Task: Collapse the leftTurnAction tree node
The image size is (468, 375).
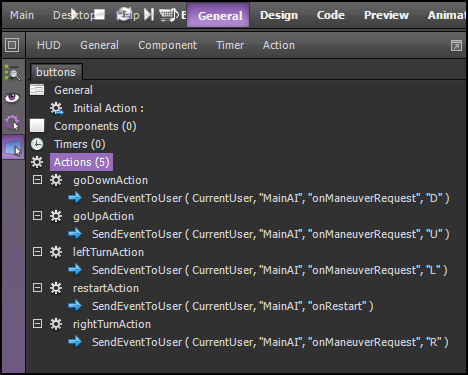Action: point(37,252)
